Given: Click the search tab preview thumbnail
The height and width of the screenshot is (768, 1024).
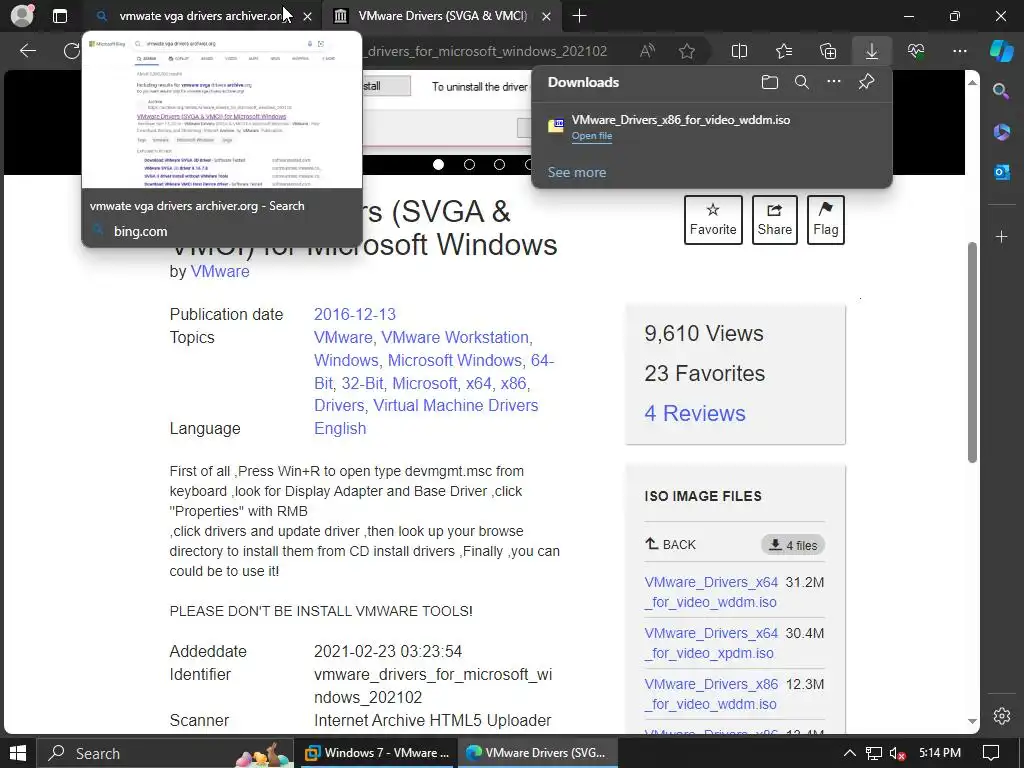Looking at the screenshot, I should [x=221, y=111].
